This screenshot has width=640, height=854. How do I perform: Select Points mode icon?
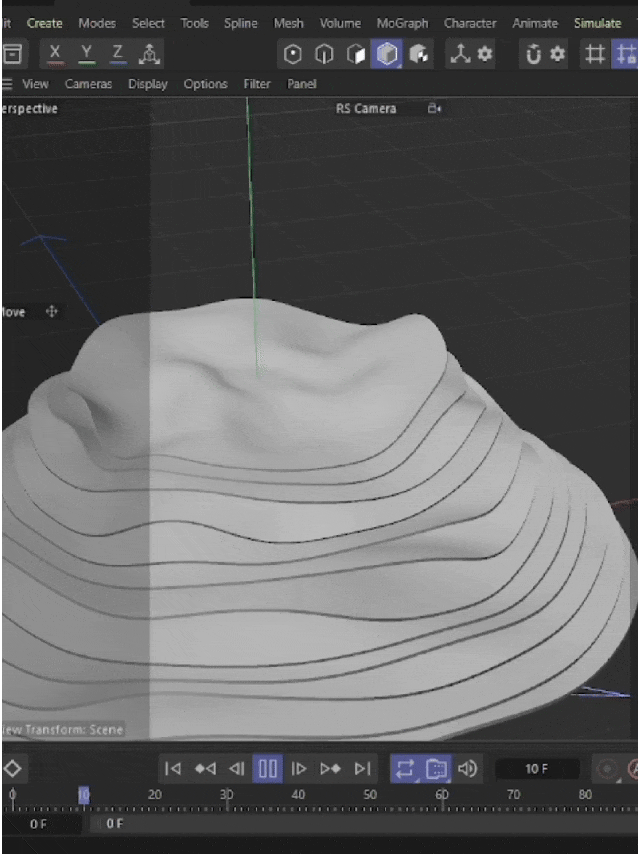click(x=293, y=54)
